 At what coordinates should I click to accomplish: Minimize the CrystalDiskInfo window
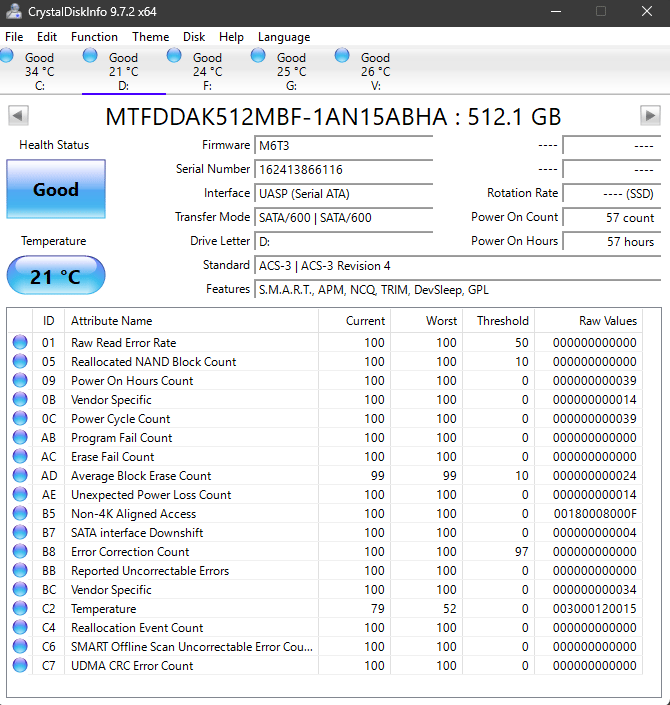click(556, 12)
